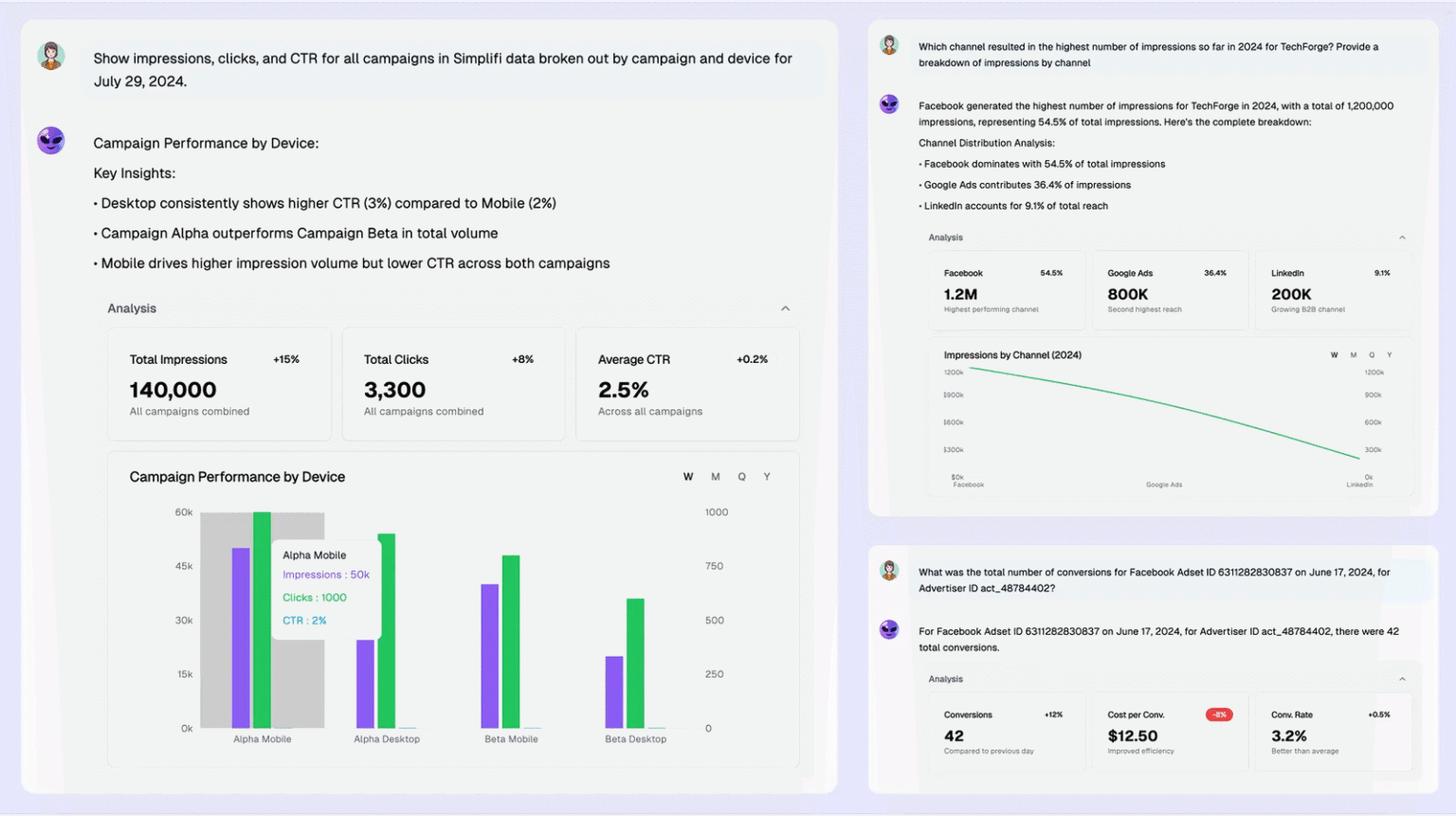Click the Average CTR 2.5% card
This screenshot has height=816, width=1456.
(687, 385)
